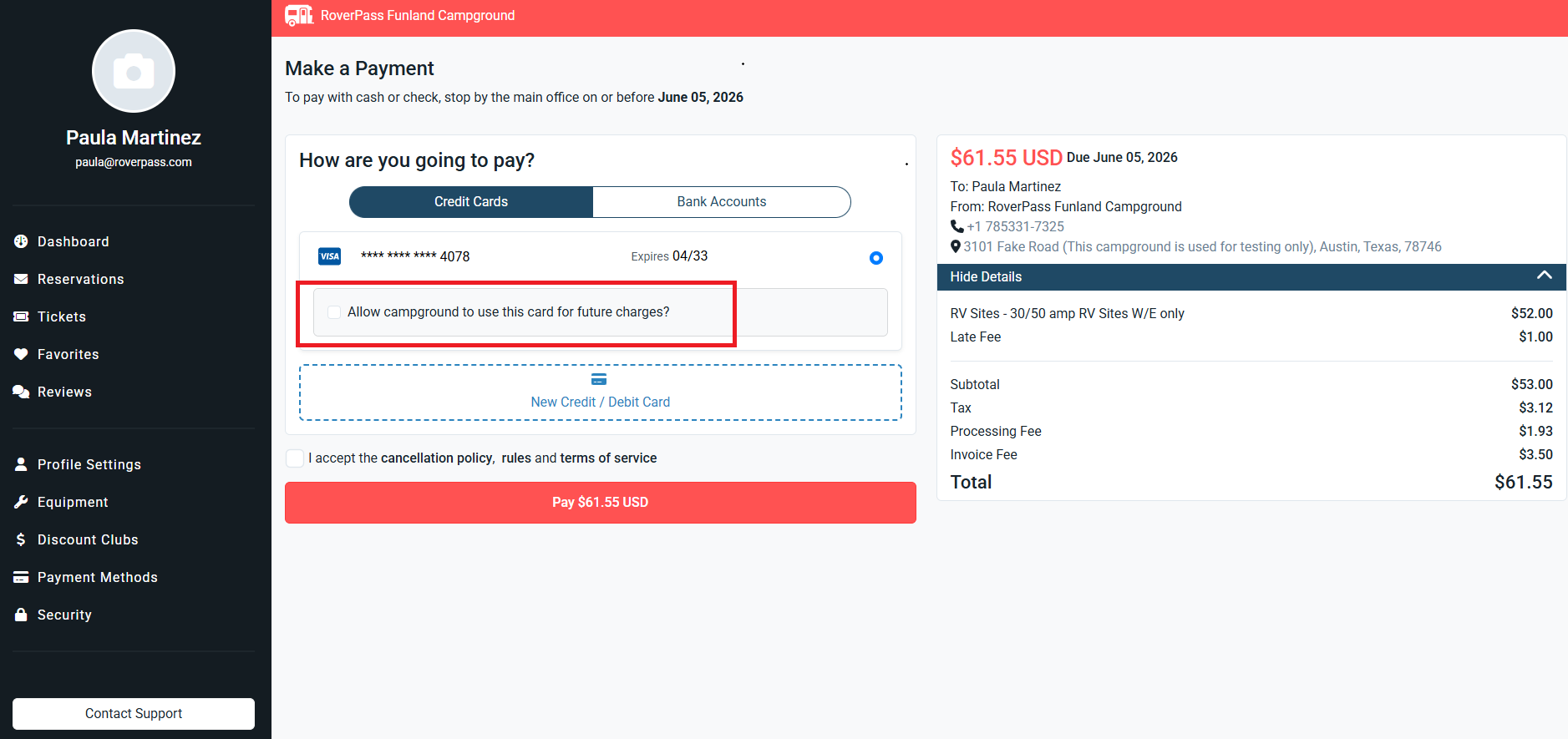Click the Invoice Fee row label

984,454
